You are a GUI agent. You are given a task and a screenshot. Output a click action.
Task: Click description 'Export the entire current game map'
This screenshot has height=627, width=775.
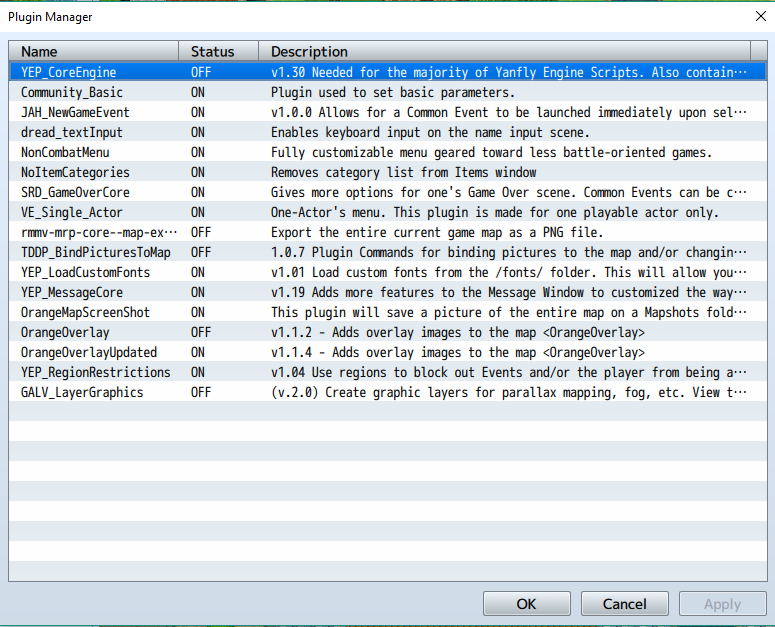(x=437, y=232)
